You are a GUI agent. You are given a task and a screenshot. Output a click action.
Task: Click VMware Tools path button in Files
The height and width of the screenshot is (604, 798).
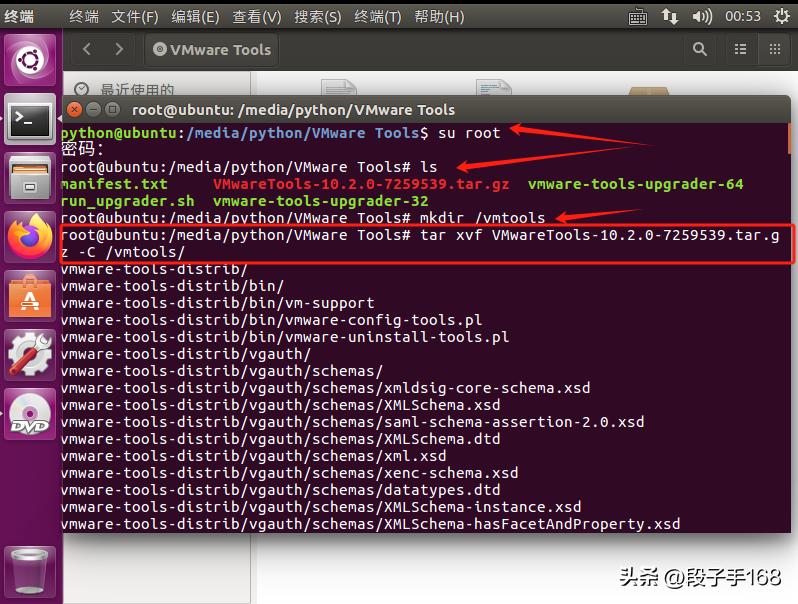click(x=212, y=50)
